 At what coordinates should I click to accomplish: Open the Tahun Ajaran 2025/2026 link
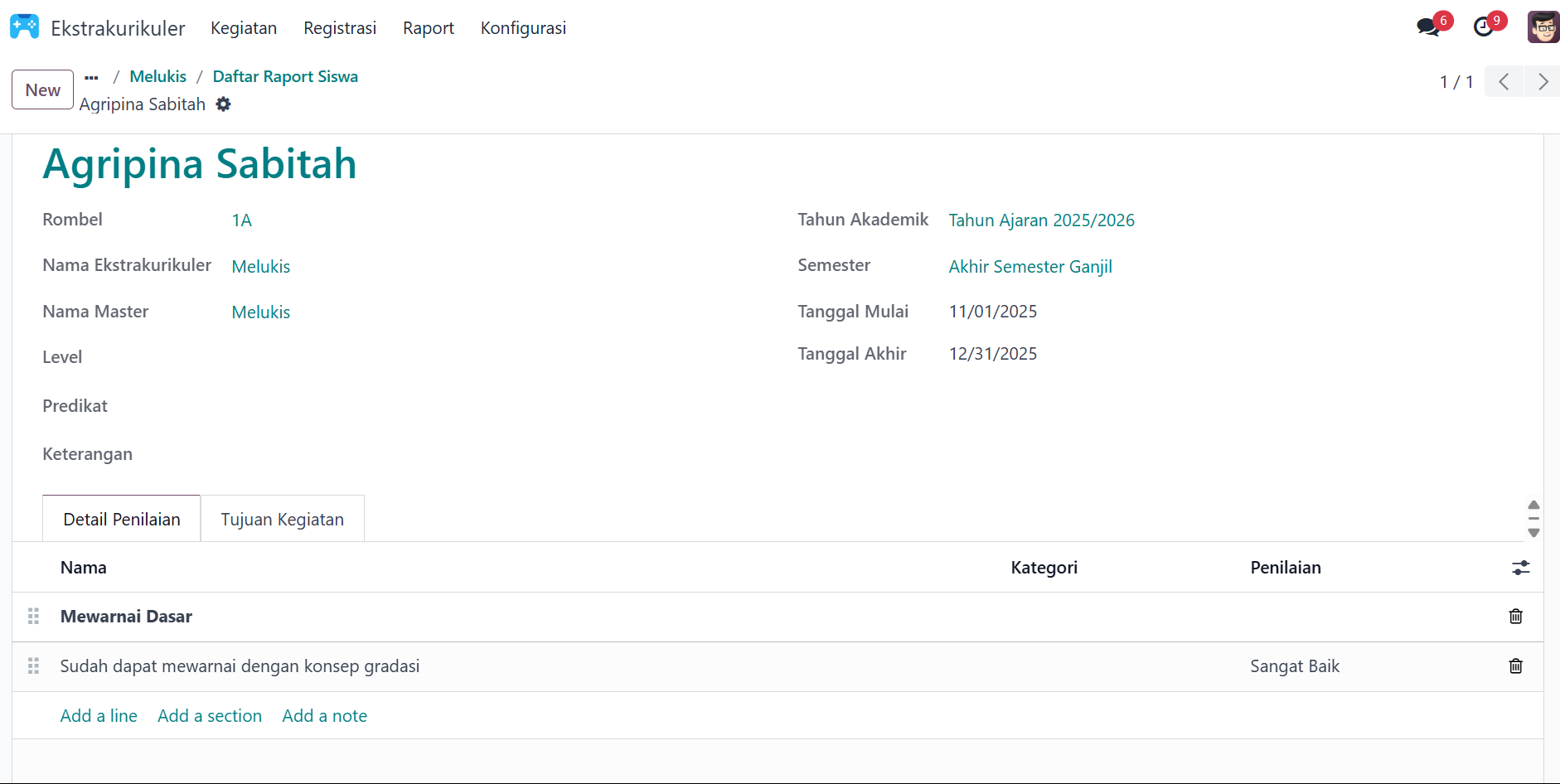[x=1041, y=220]
